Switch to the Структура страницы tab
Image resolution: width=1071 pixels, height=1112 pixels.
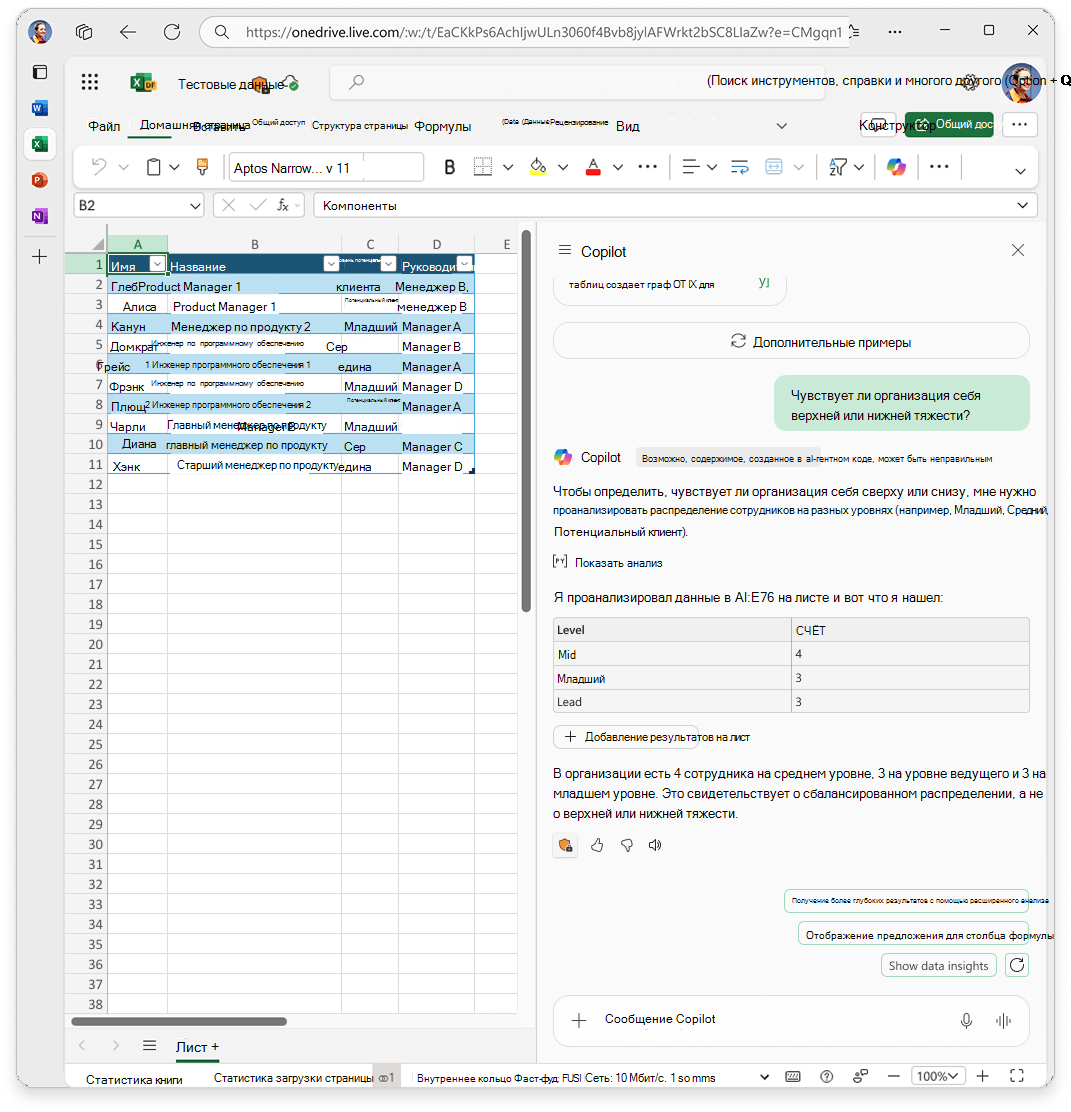coord(360,126)
